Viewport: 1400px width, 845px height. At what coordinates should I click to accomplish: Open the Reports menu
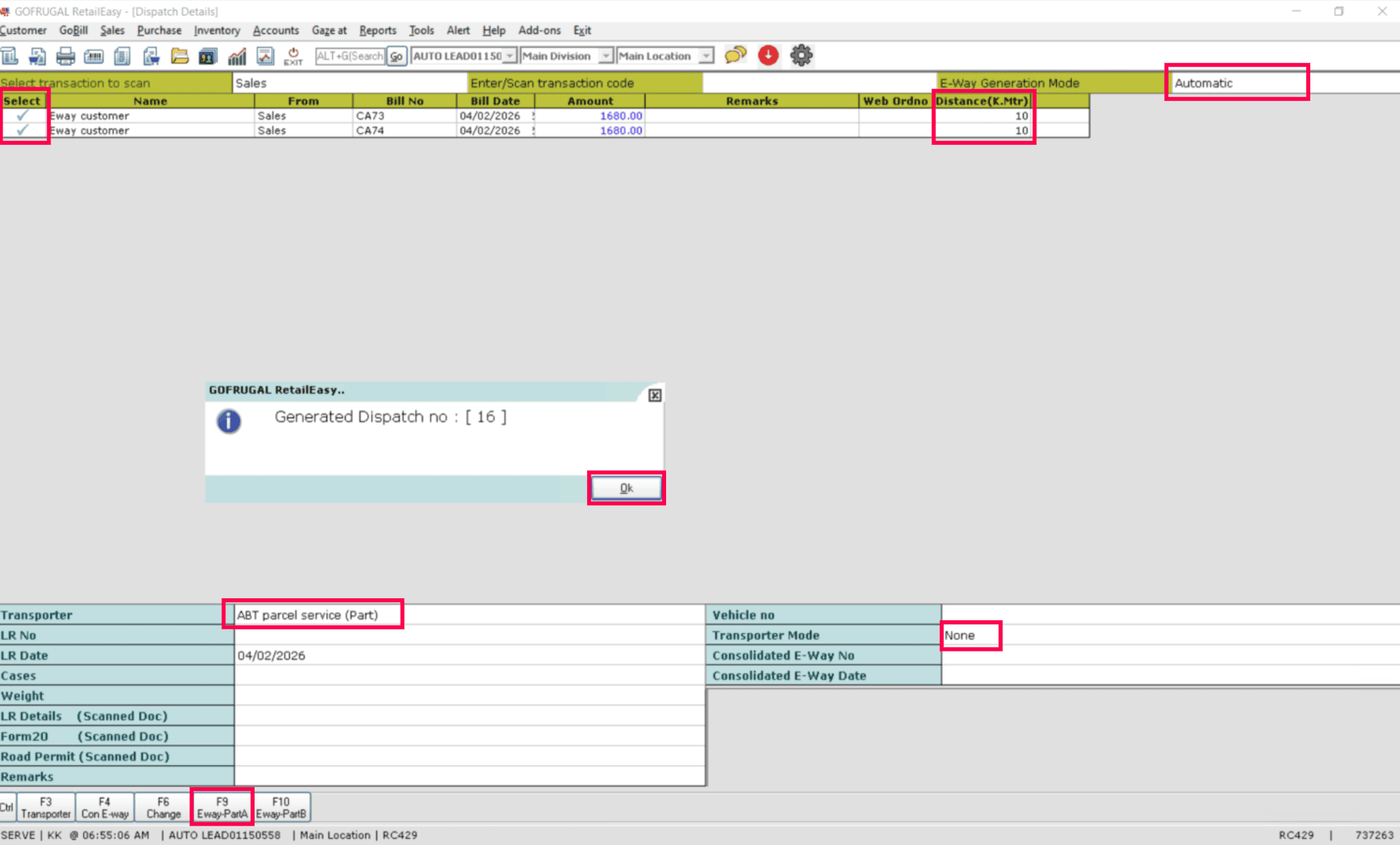(x=378, y=31)
